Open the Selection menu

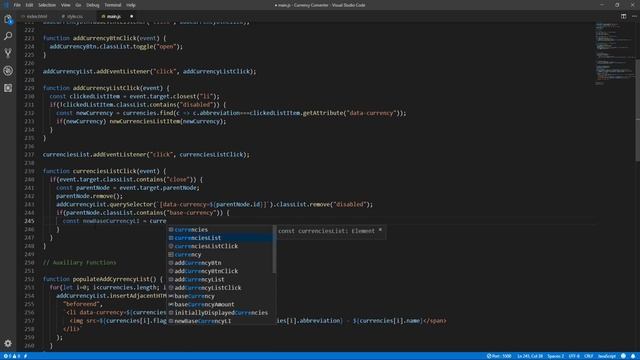[47, 5]
